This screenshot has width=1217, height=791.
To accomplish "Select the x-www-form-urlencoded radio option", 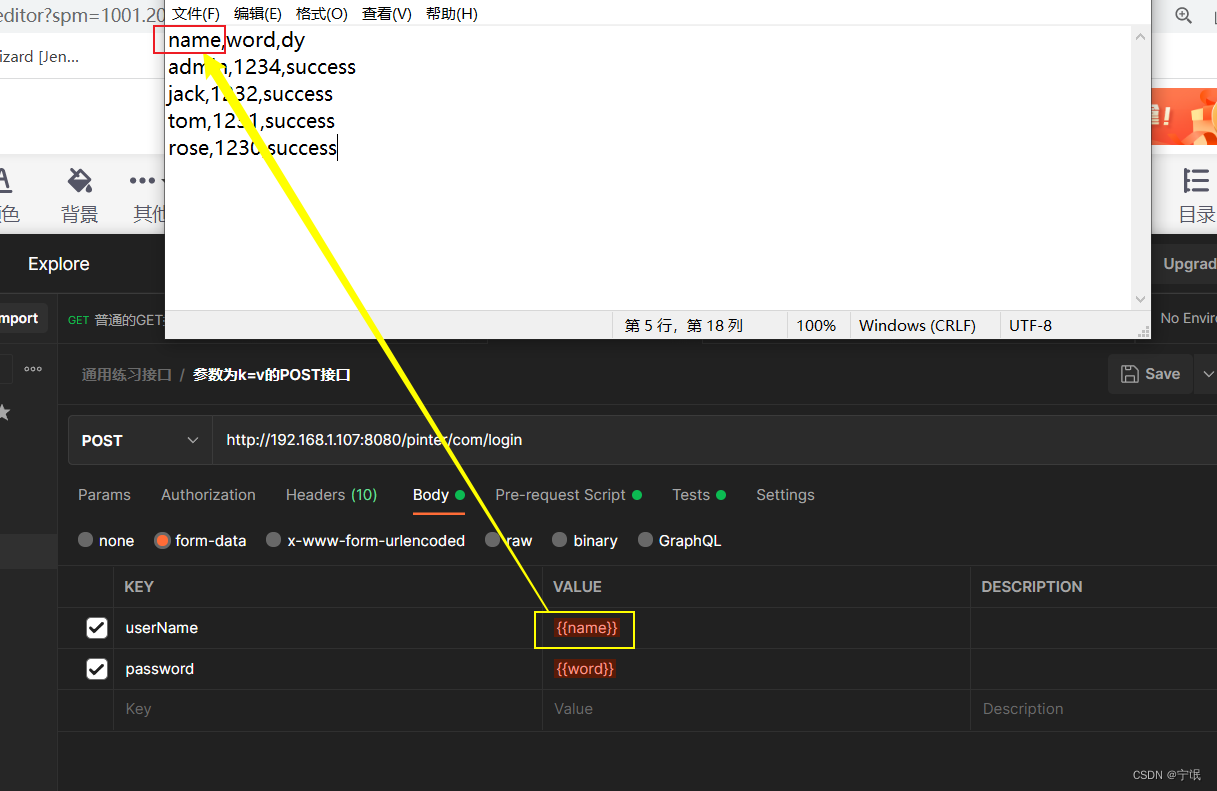I will 274,540.
